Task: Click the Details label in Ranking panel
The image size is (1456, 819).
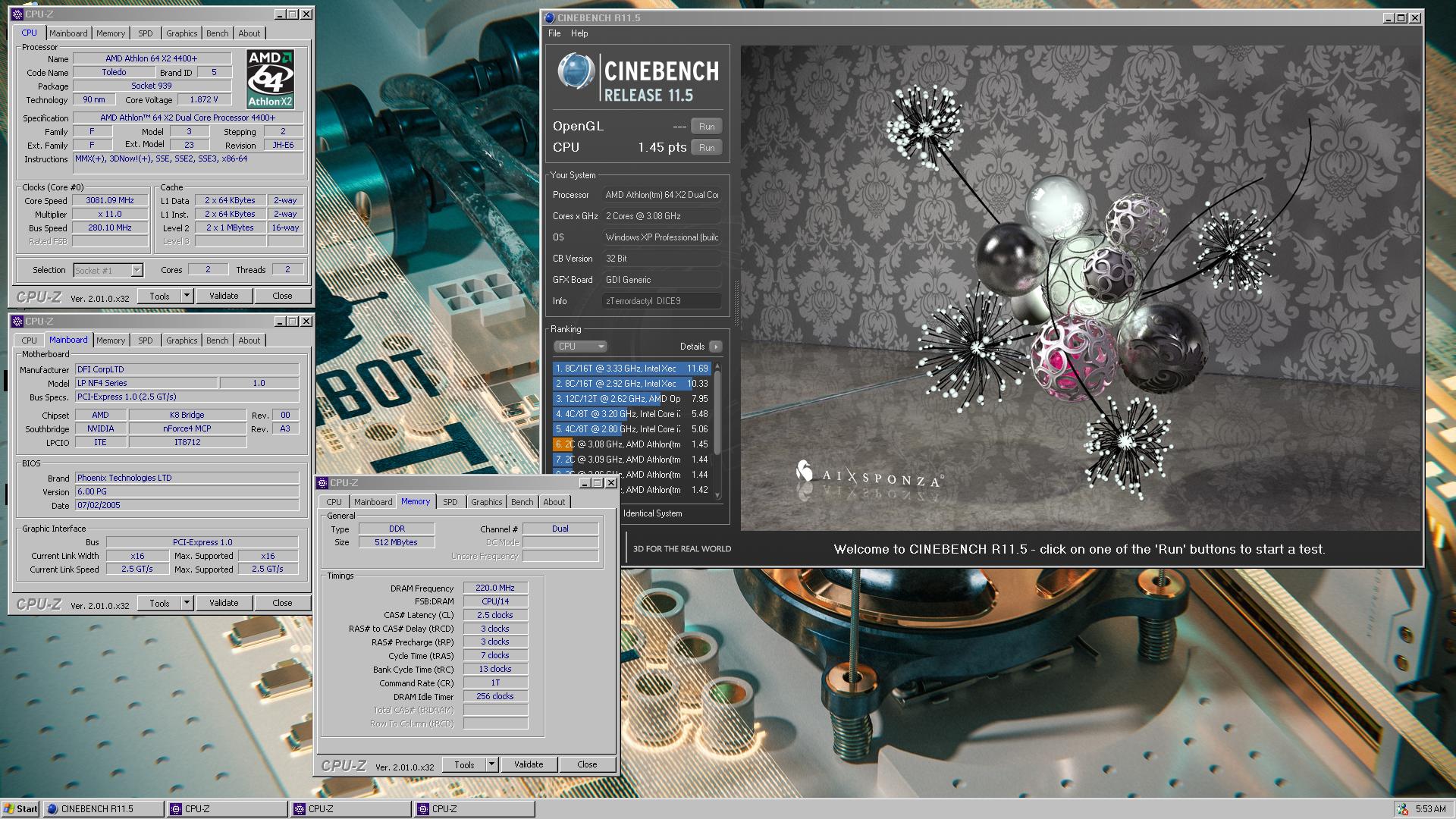Action: pyautogui.click(x=692, y=347)
